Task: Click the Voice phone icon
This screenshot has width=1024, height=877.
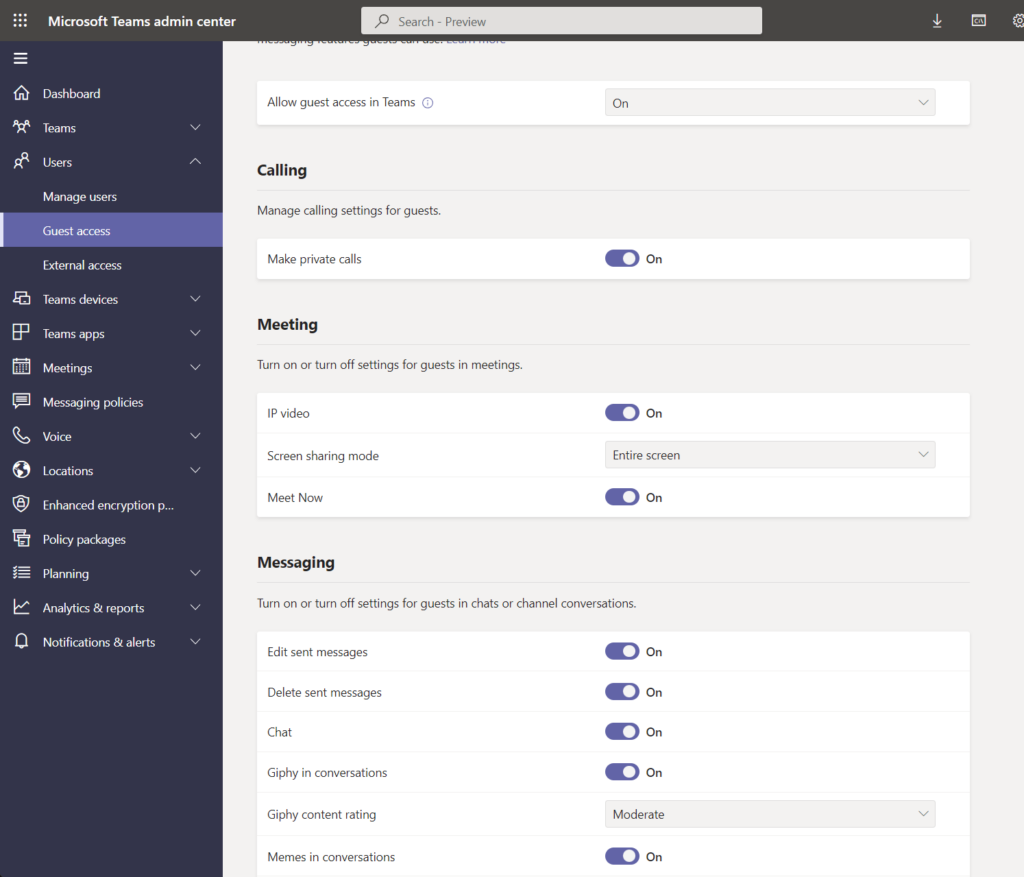Action: (x=22, y=436)
